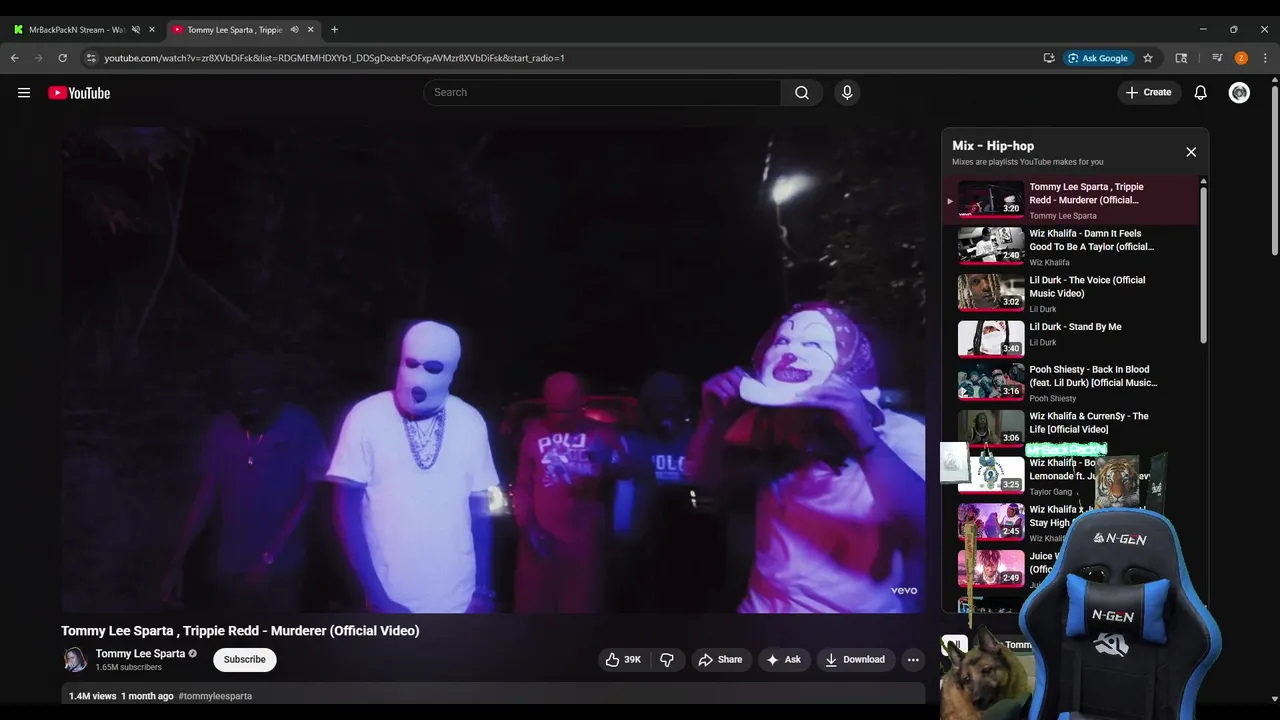
Task: Mute the Tommy Lee Sparta tab audio
Action: click(294, 30)
